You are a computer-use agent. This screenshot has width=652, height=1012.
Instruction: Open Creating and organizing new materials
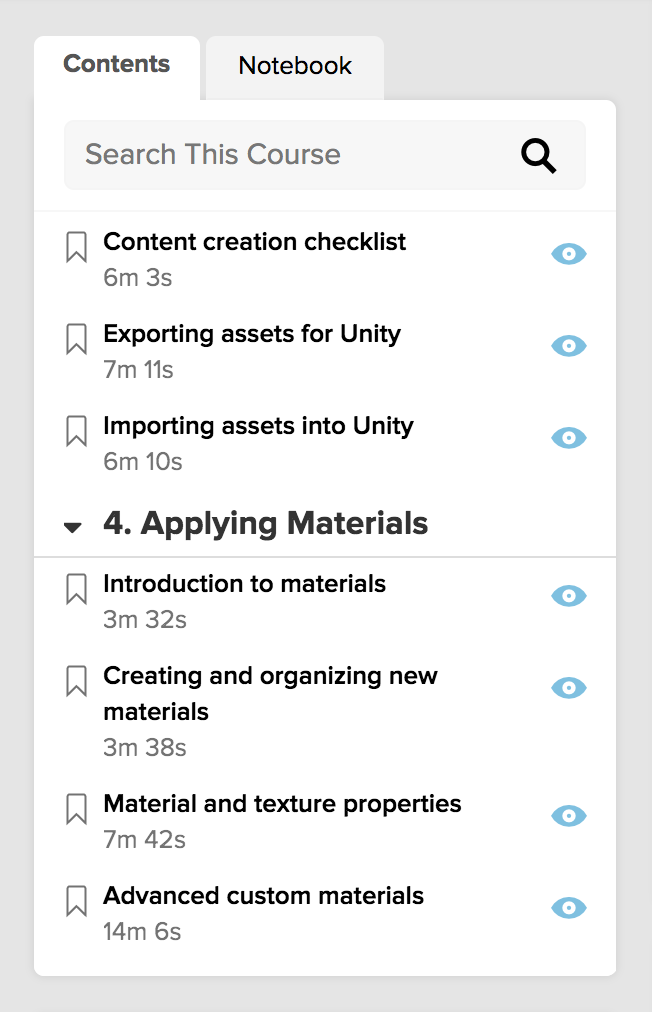coord(270,693)
